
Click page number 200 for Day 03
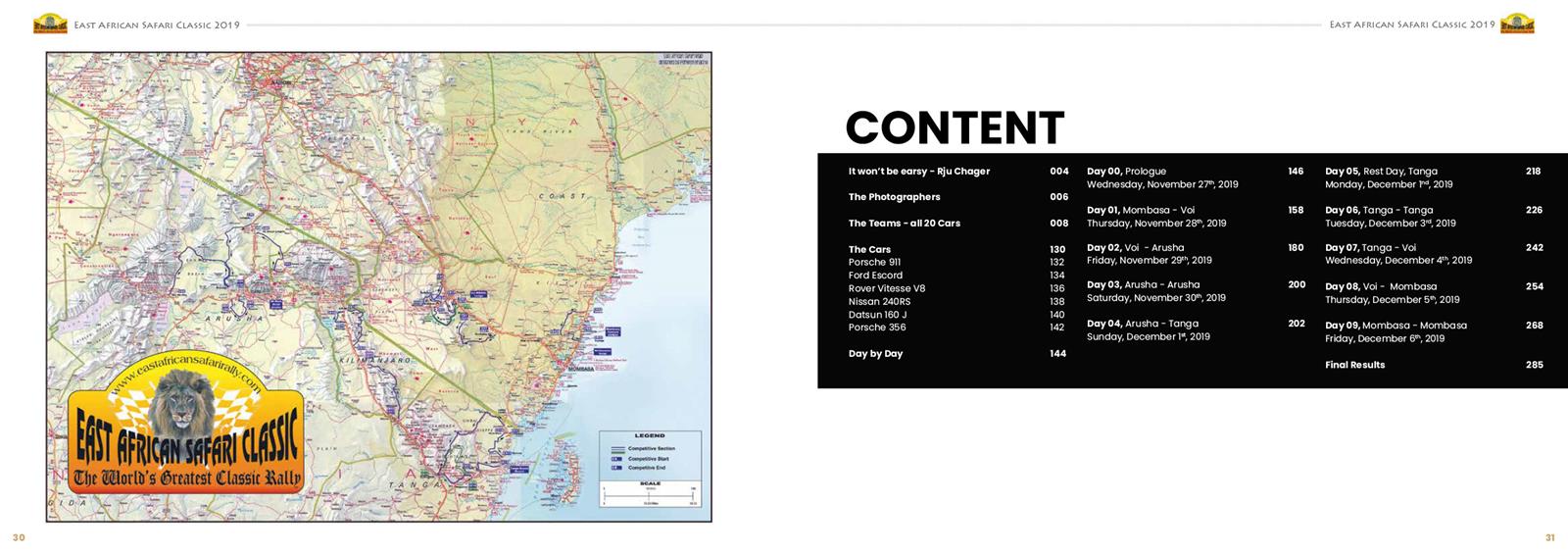pyautogui.click(x=1297, y=285)
